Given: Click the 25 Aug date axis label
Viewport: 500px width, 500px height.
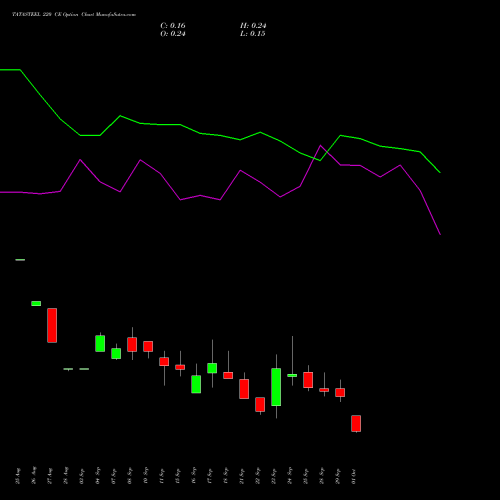Looking at the screenshot, I should tap(18, 476).
